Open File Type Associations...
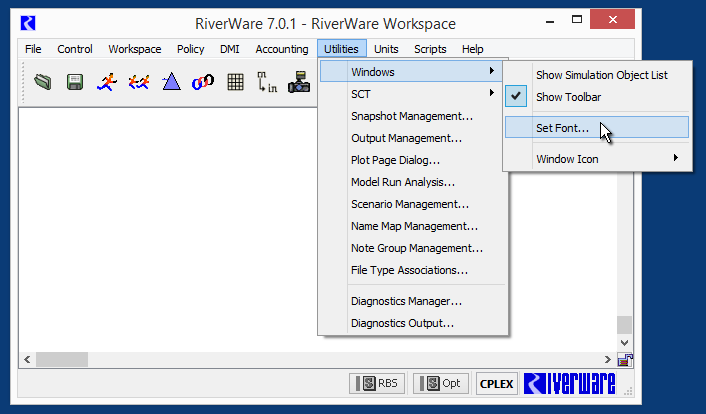706x414 pixels. (411, 270)
